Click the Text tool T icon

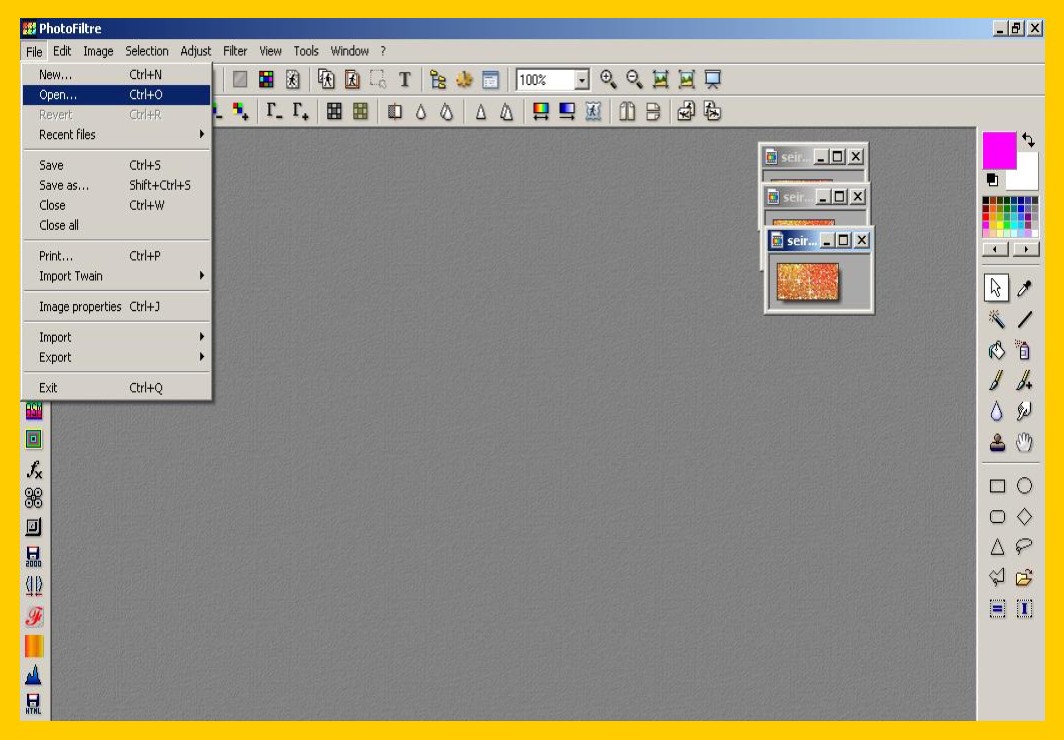pyautogui.click(x=405, y=80)
